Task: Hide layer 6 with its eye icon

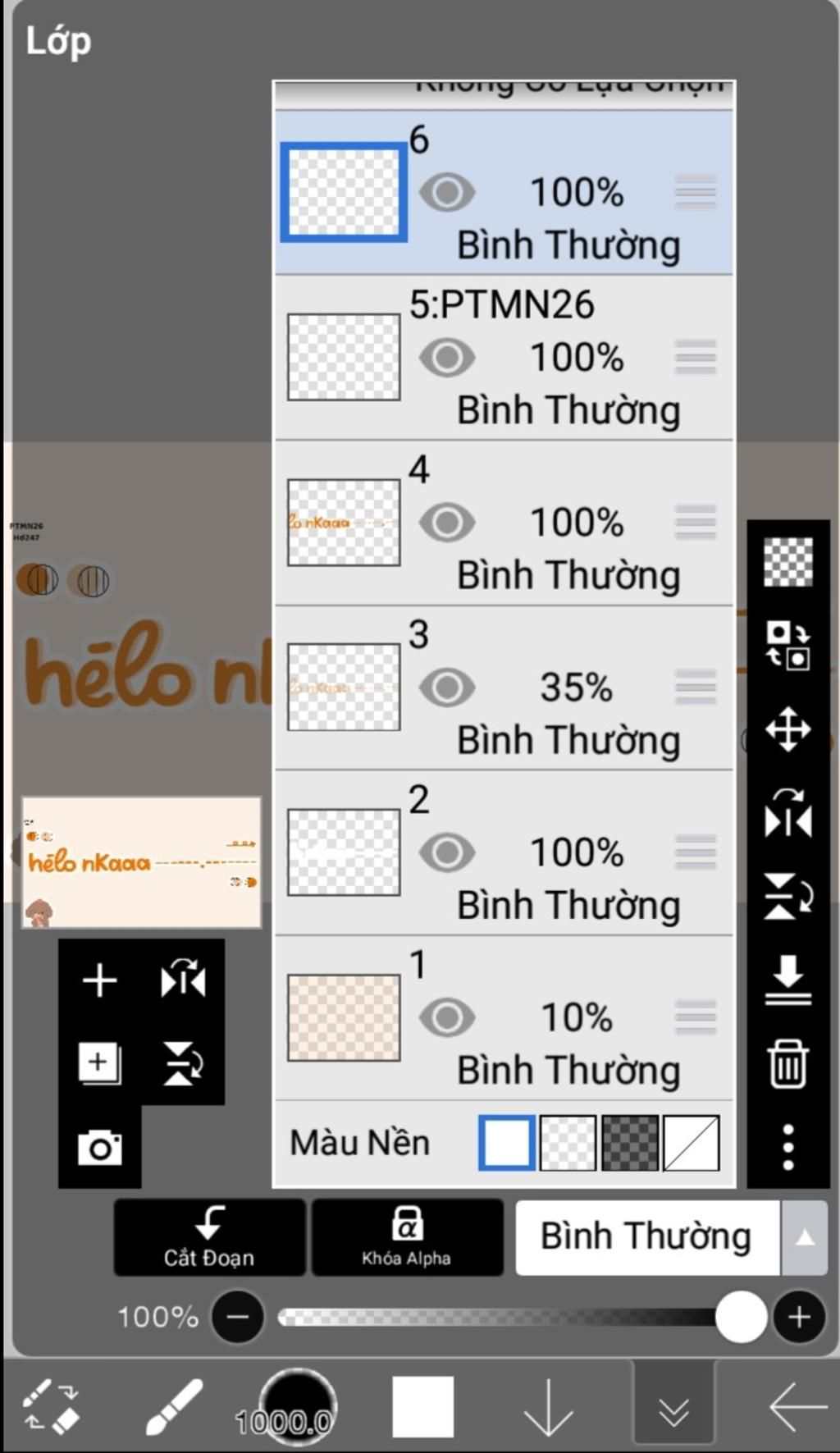Action: point(447,193)
